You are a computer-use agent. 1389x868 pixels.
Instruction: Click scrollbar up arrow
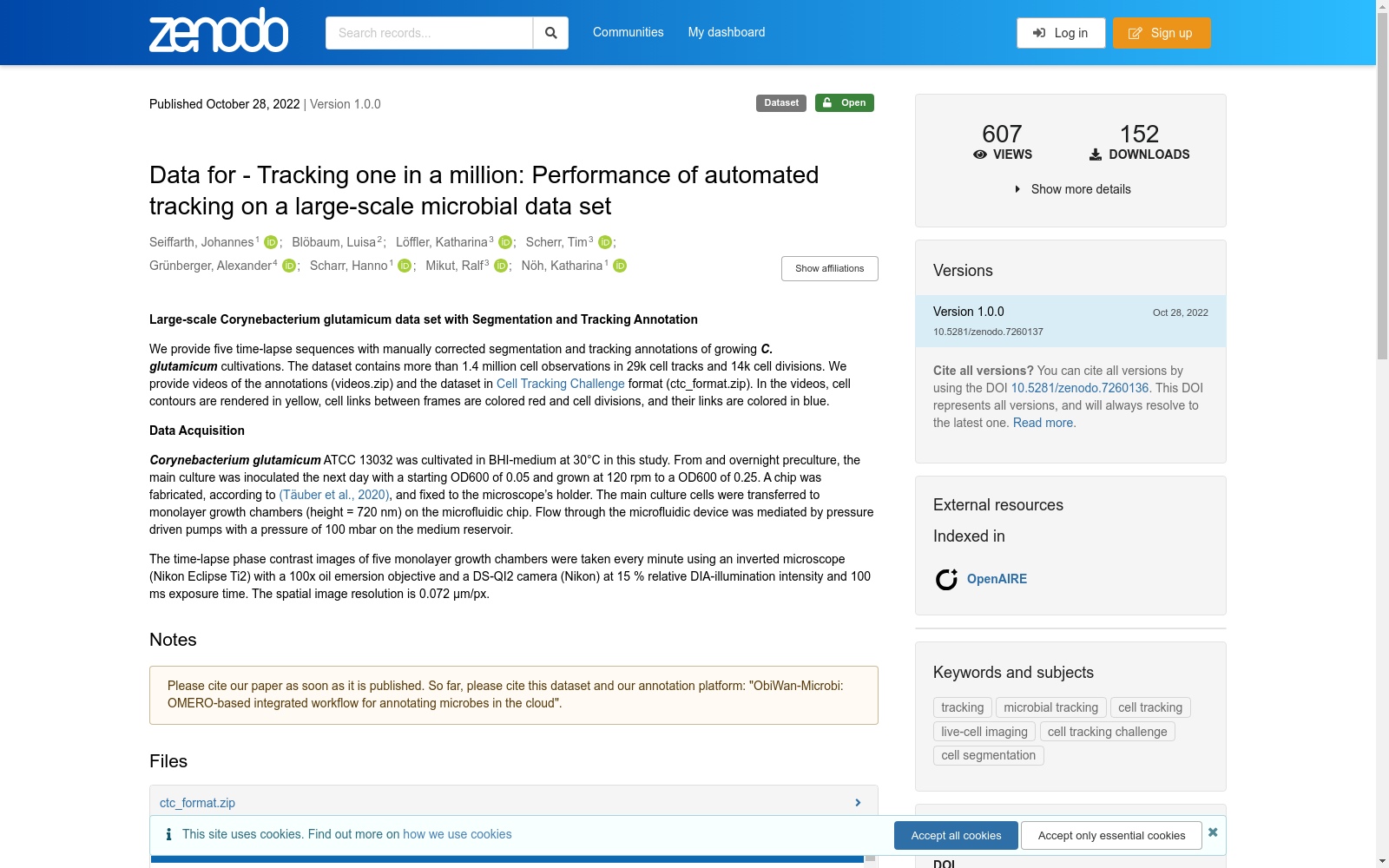coord(1382,6)
